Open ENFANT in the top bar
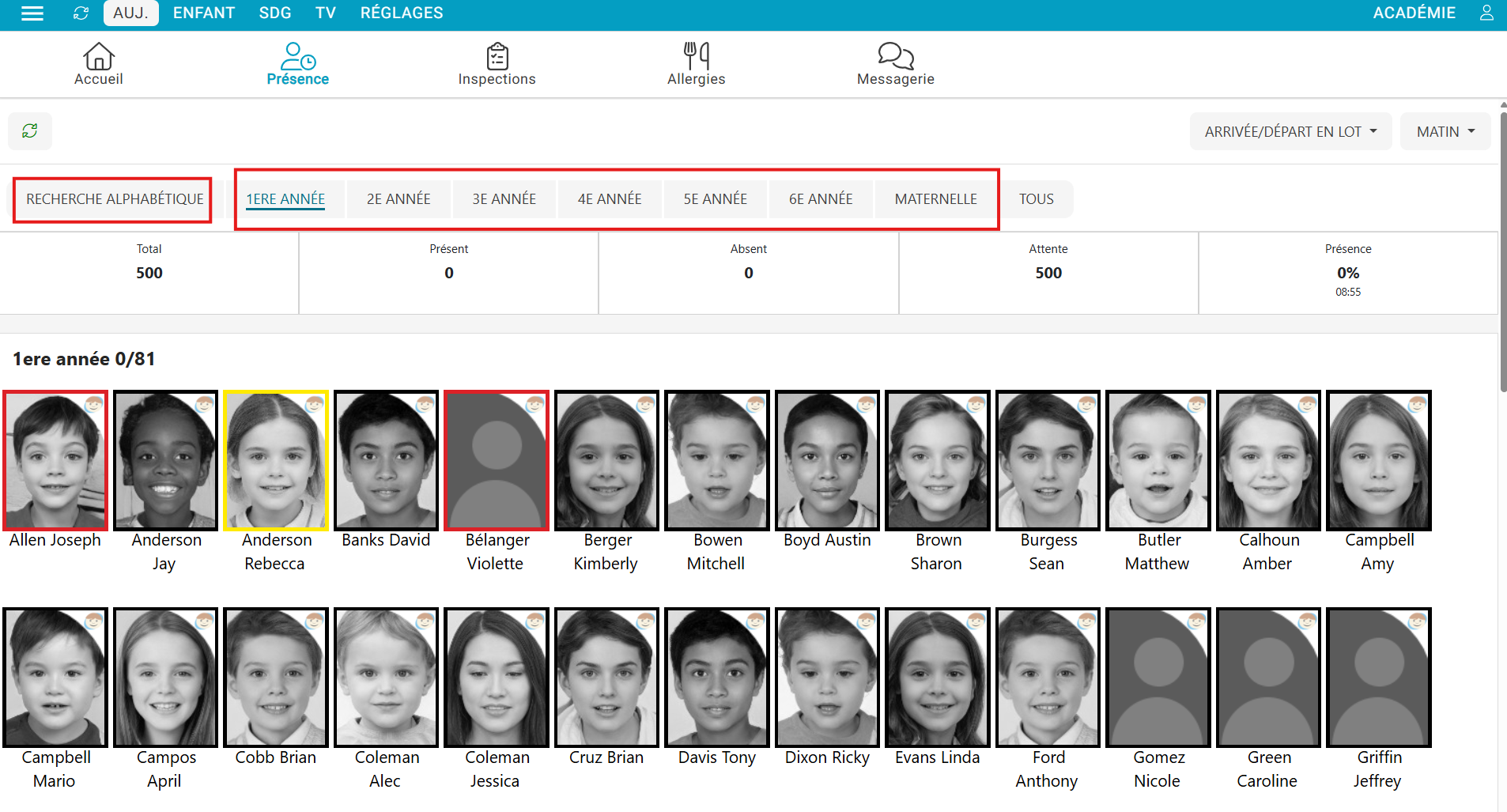The image size is (1507, 812). click(x=204, y=13)
